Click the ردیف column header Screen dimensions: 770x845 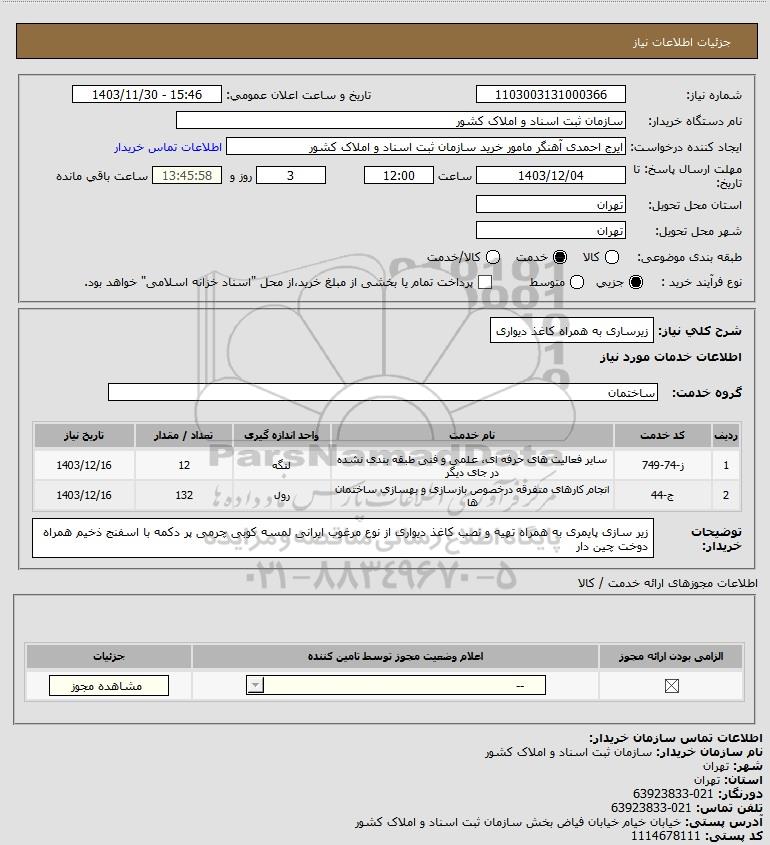[x=726, y=435]
